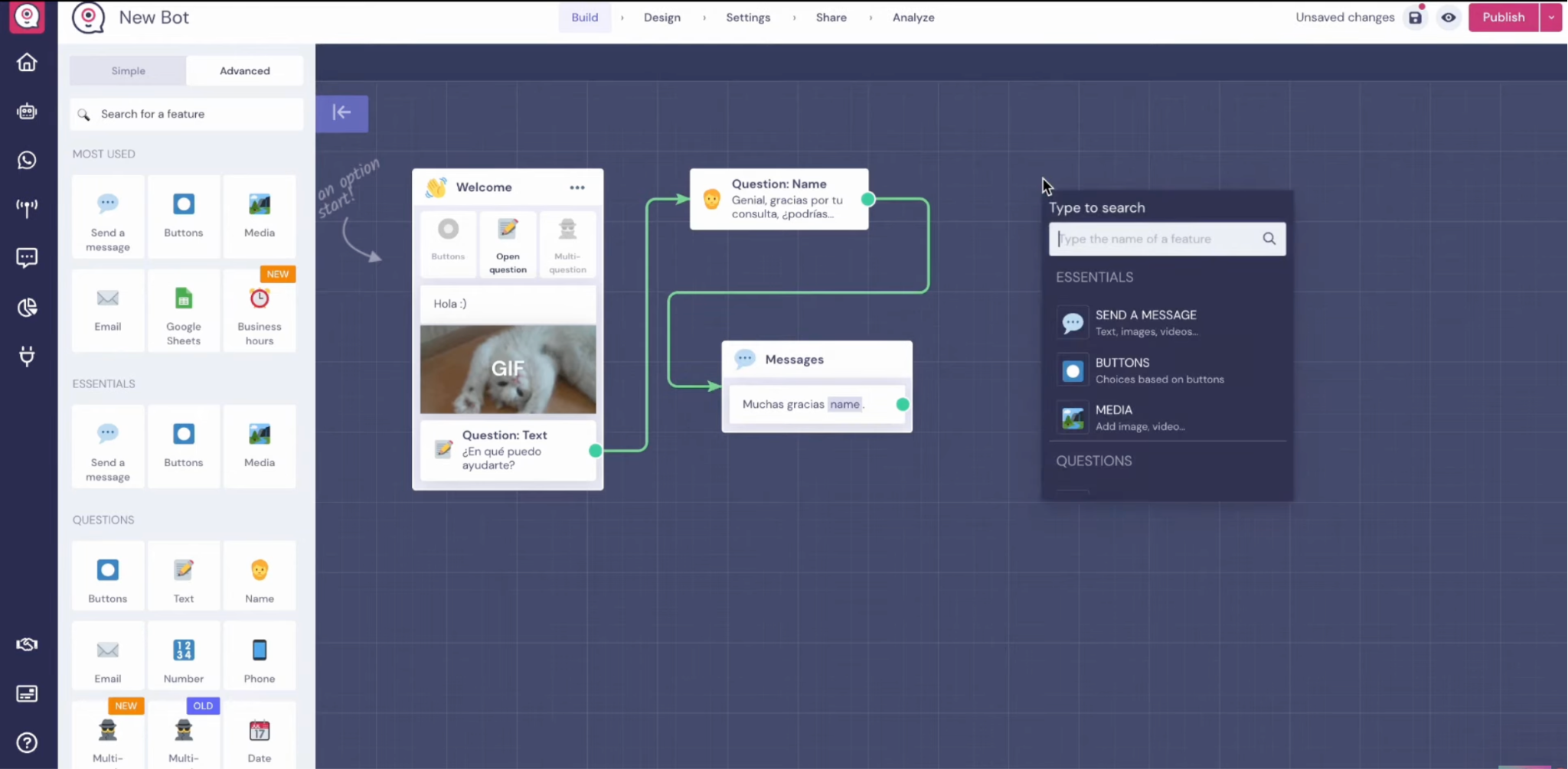
Task: Pick the Text question block
Action: 184,575
